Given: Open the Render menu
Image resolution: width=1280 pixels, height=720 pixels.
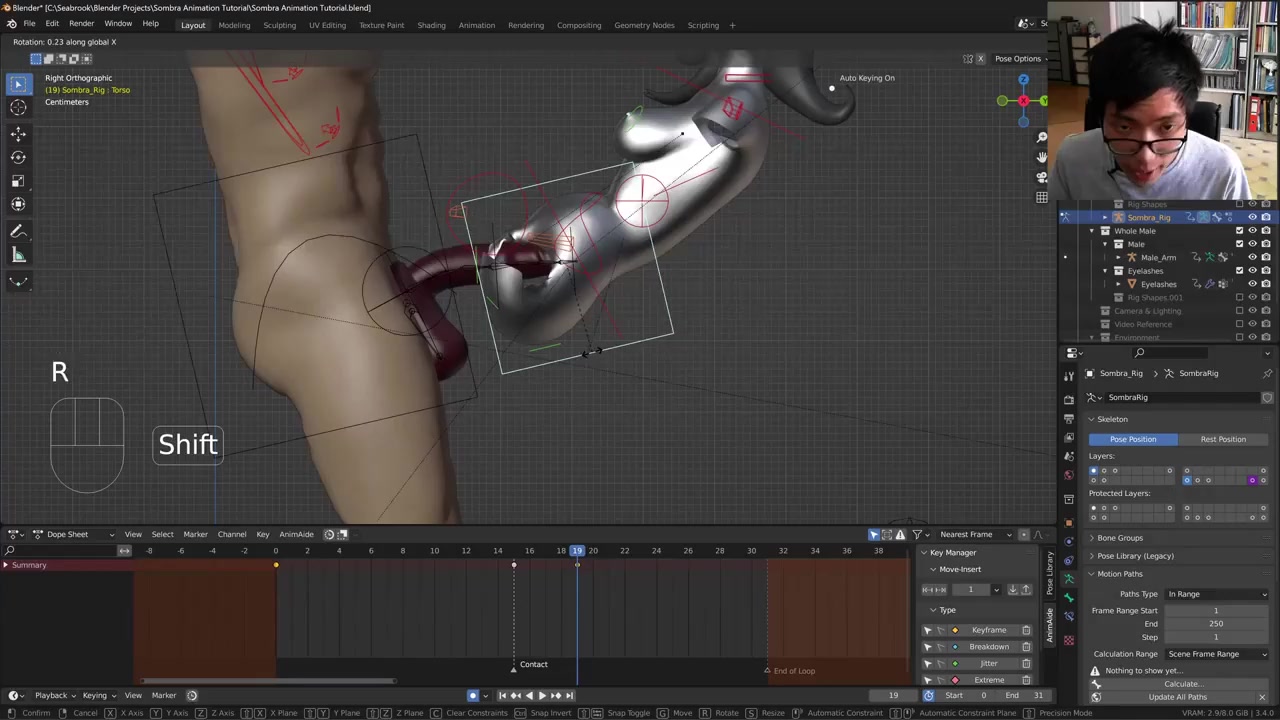Looking at the screenshot, I should pos(81,24).
